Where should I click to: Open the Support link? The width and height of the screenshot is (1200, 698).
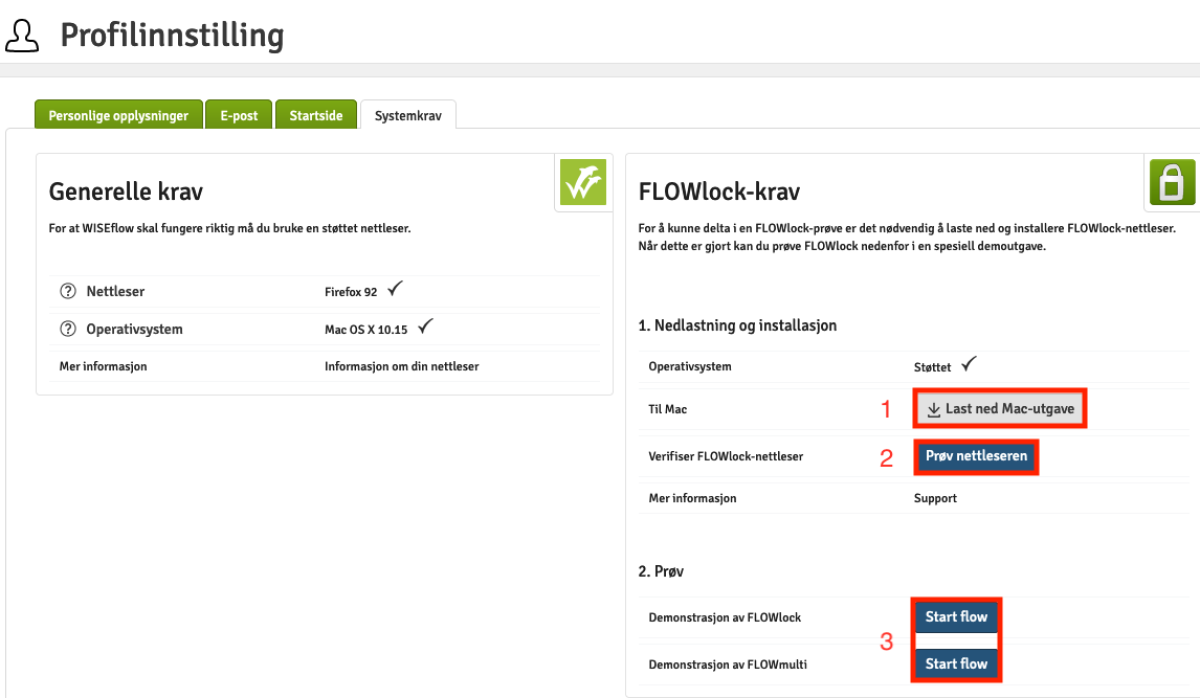[x=935, y=497]
